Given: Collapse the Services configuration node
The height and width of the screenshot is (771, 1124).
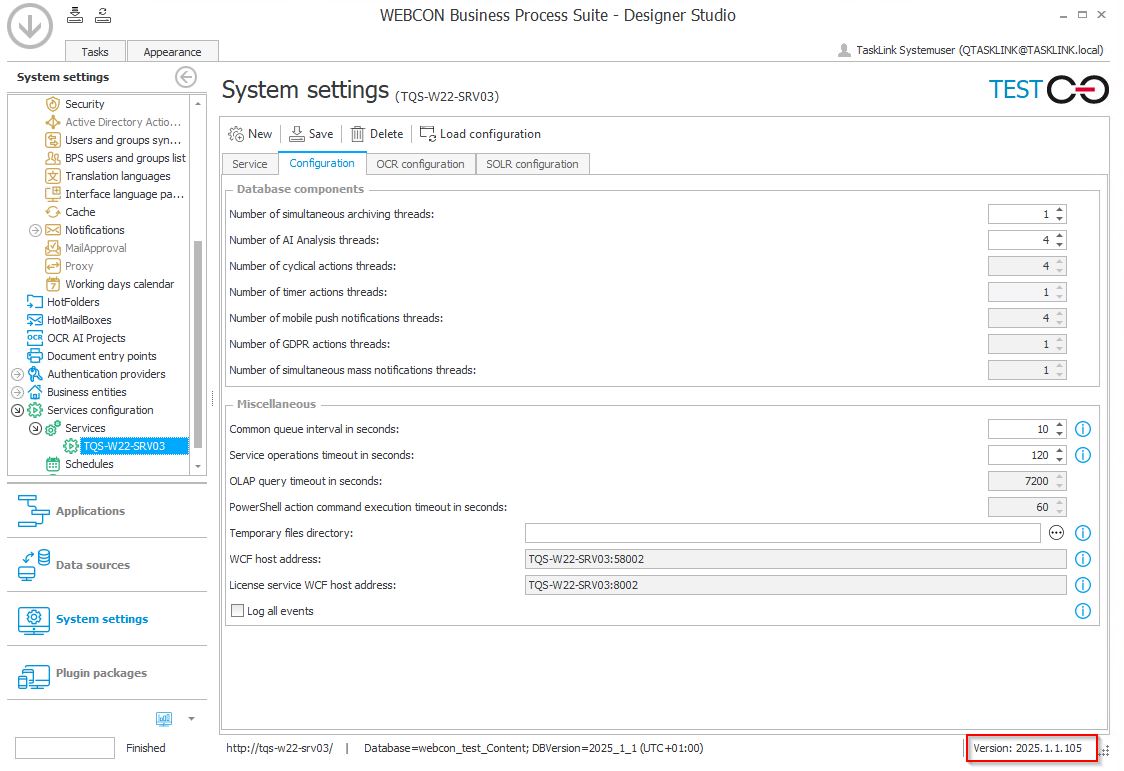Looking at the screenshot, I should tap(17, 410).
